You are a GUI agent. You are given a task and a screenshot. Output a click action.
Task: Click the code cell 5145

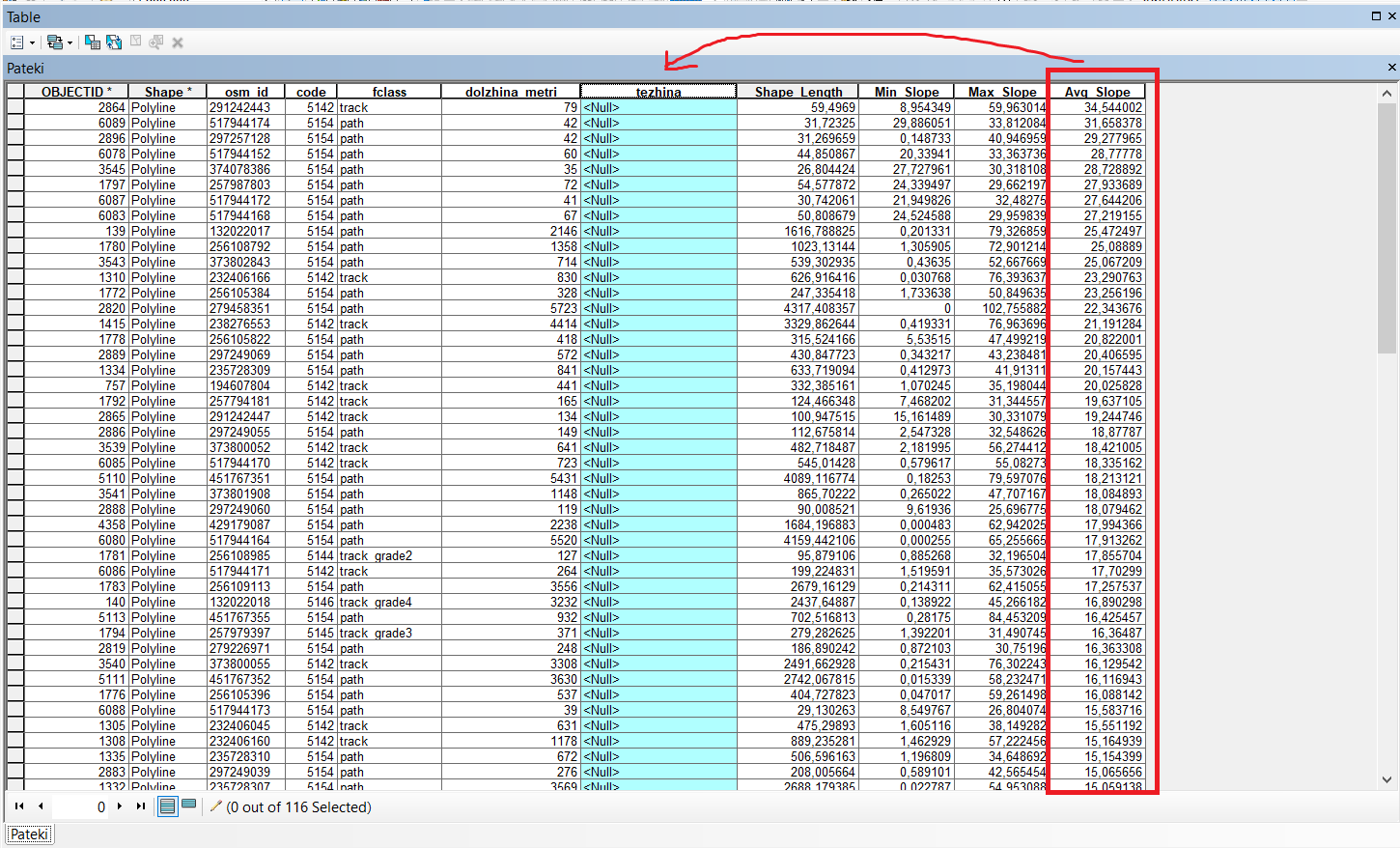tap(311, 633)
